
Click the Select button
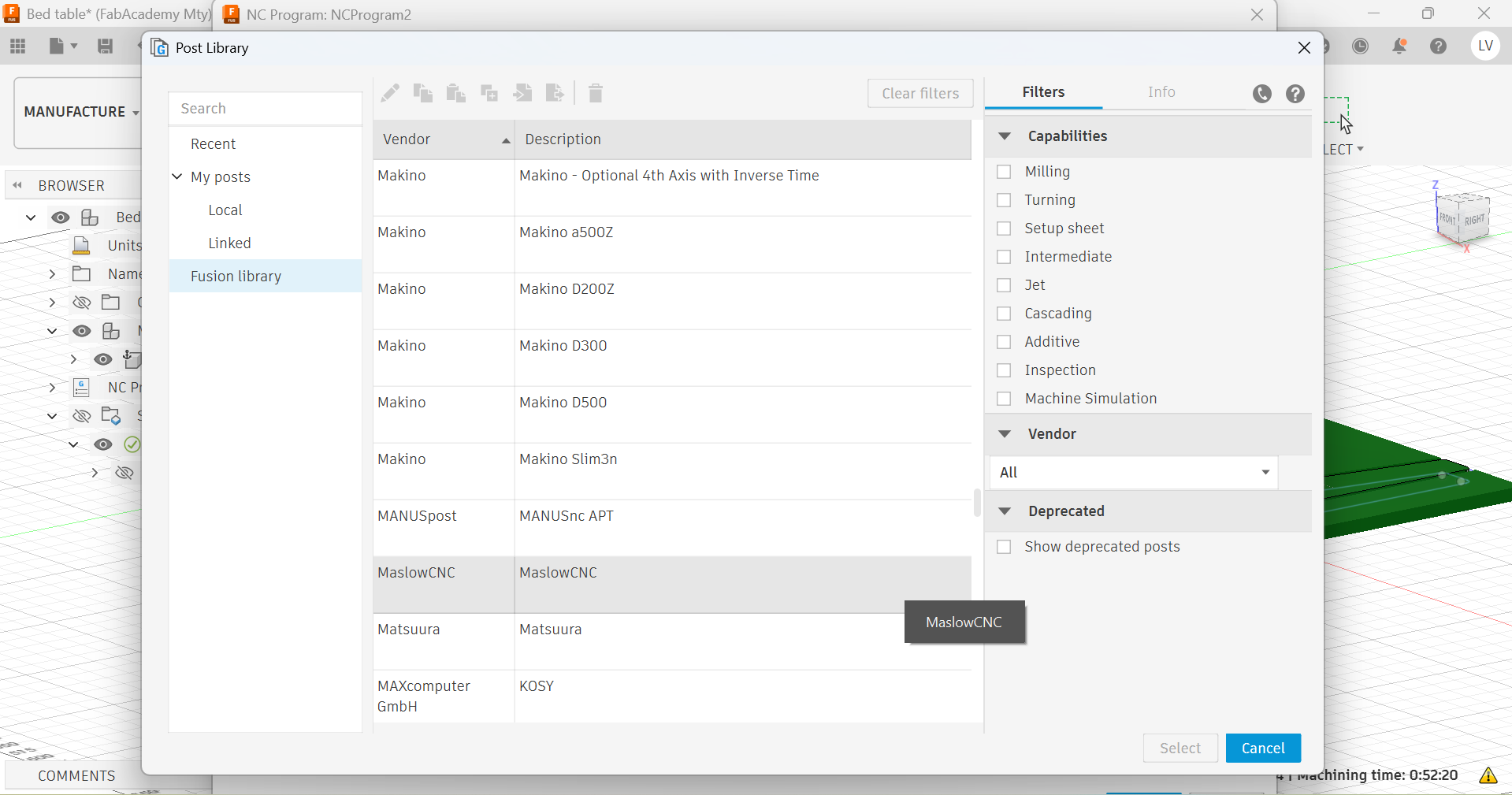coord(1180,748)
